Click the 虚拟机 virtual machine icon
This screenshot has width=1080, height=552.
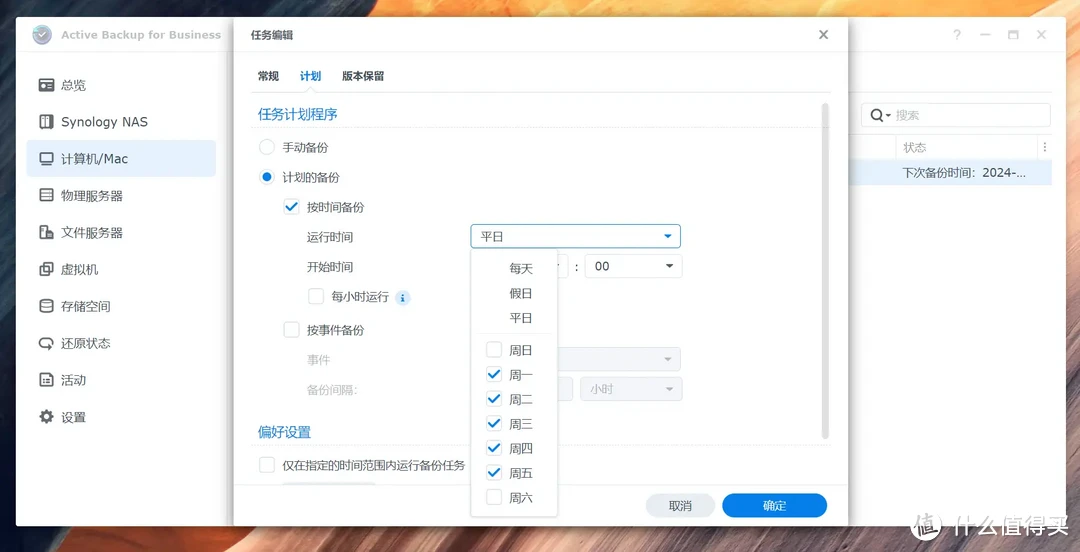pyautogui.click(x=46, y=269)
